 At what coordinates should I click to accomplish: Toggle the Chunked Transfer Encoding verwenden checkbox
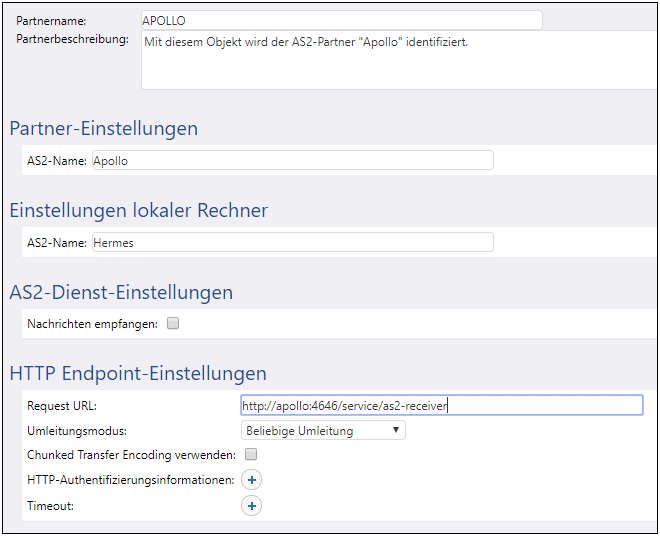(x=251, y=455)
